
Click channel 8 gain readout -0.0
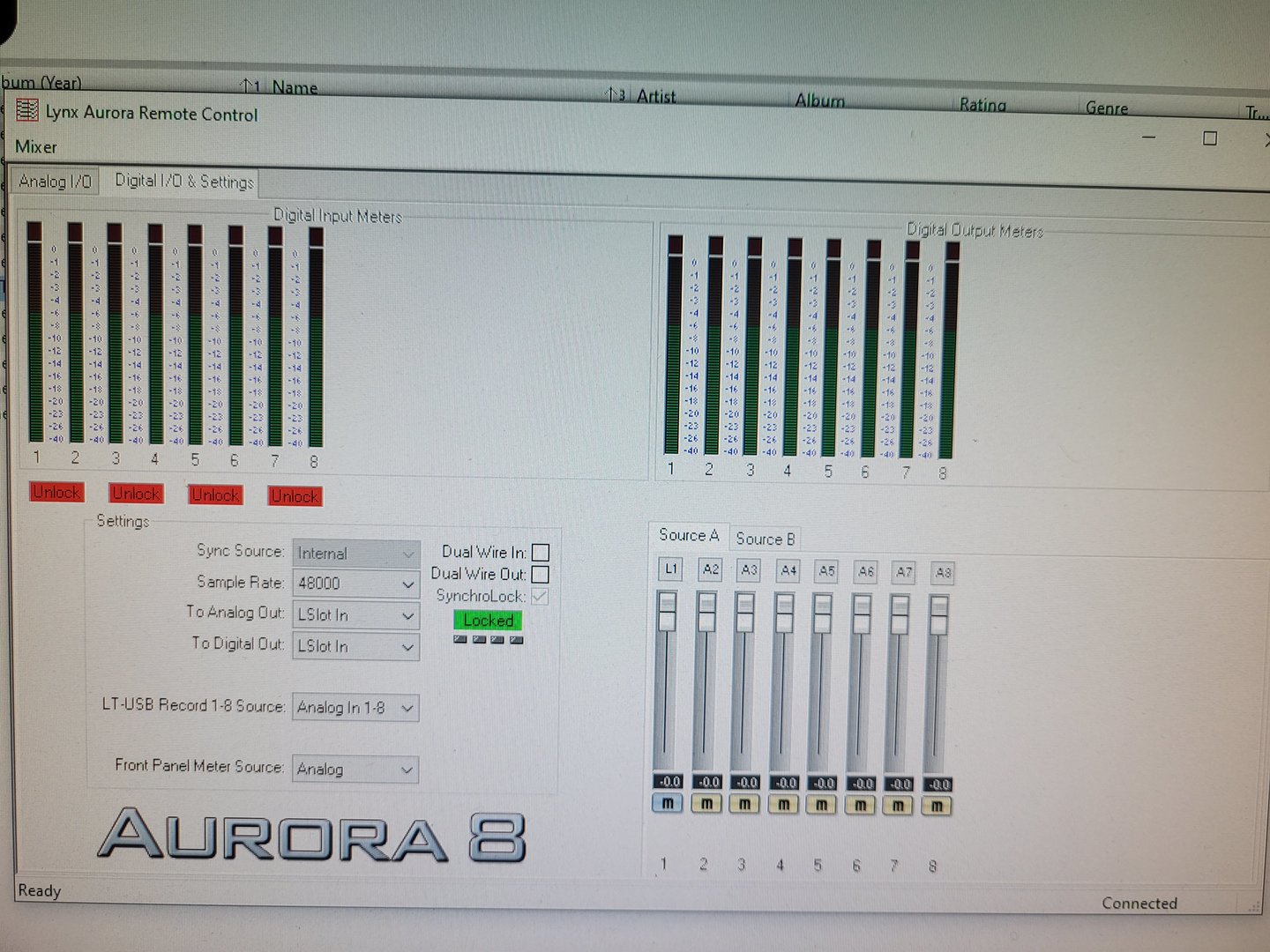938,785
